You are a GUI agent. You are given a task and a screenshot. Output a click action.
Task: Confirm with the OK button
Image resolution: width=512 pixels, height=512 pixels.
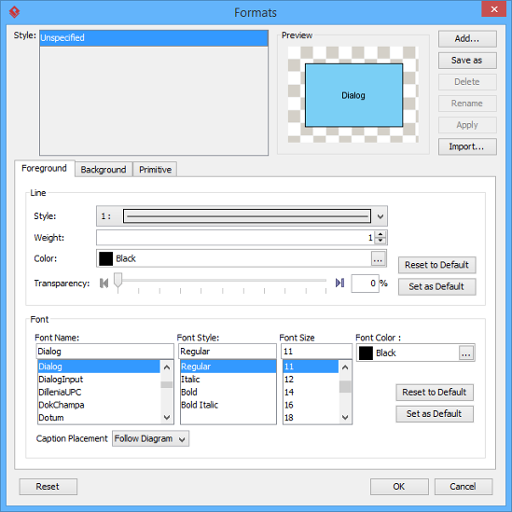tap(399, 487)
